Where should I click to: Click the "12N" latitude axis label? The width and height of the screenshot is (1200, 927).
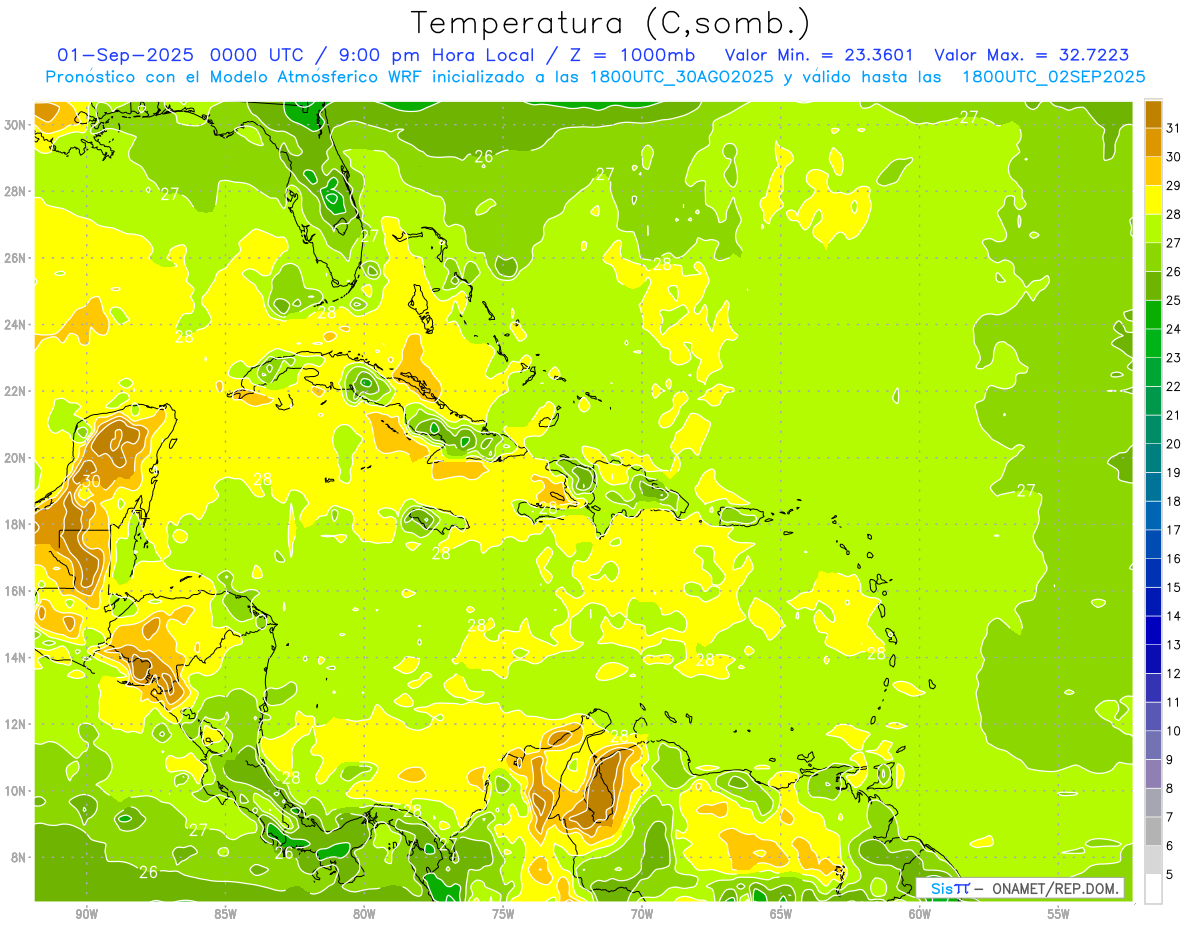pyautogui.click(x=16, y=724)
